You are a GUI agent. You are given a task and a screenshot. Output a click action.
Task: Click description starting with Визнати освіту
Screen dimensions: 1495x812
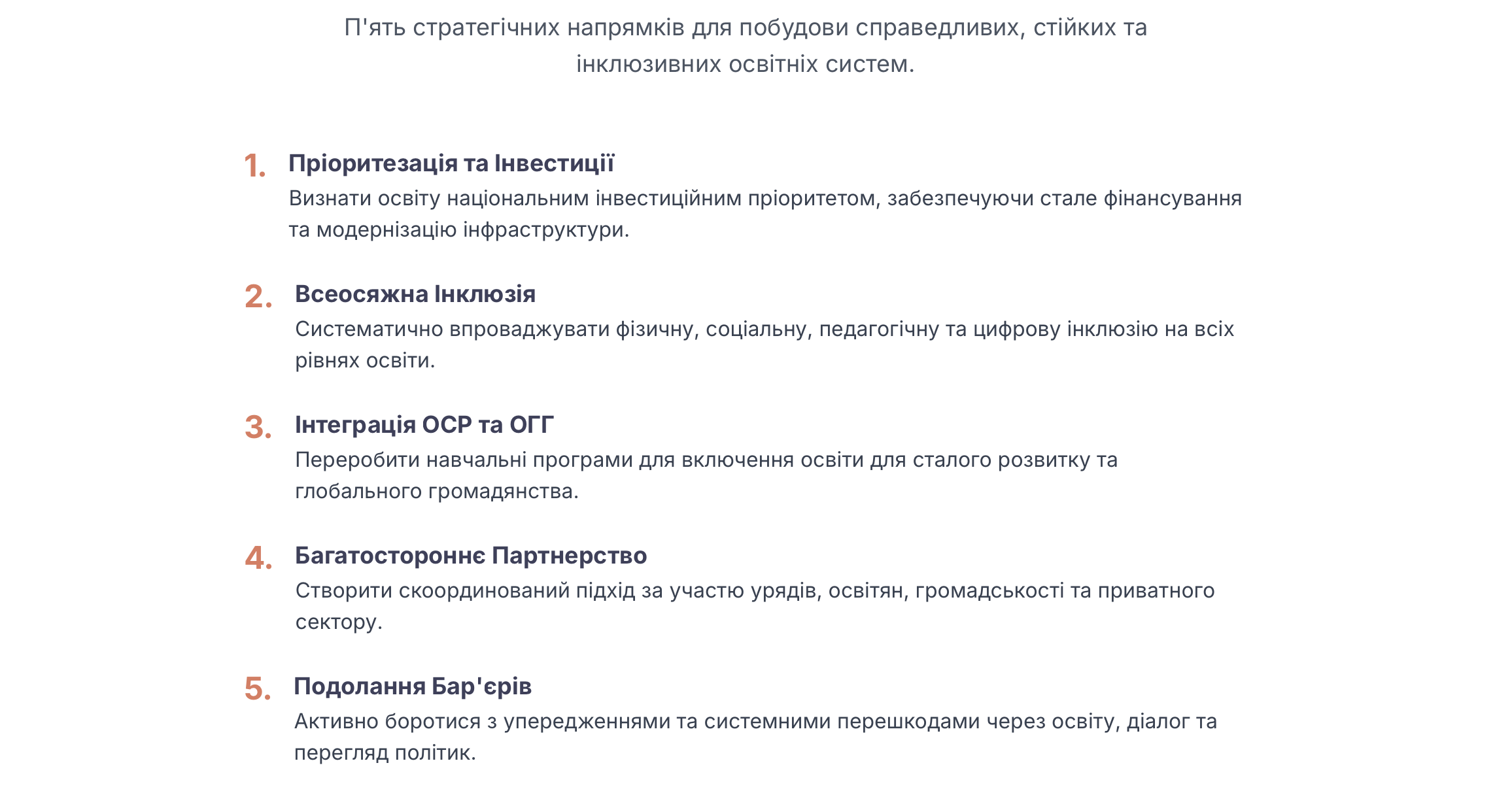(x=765, y=214)
